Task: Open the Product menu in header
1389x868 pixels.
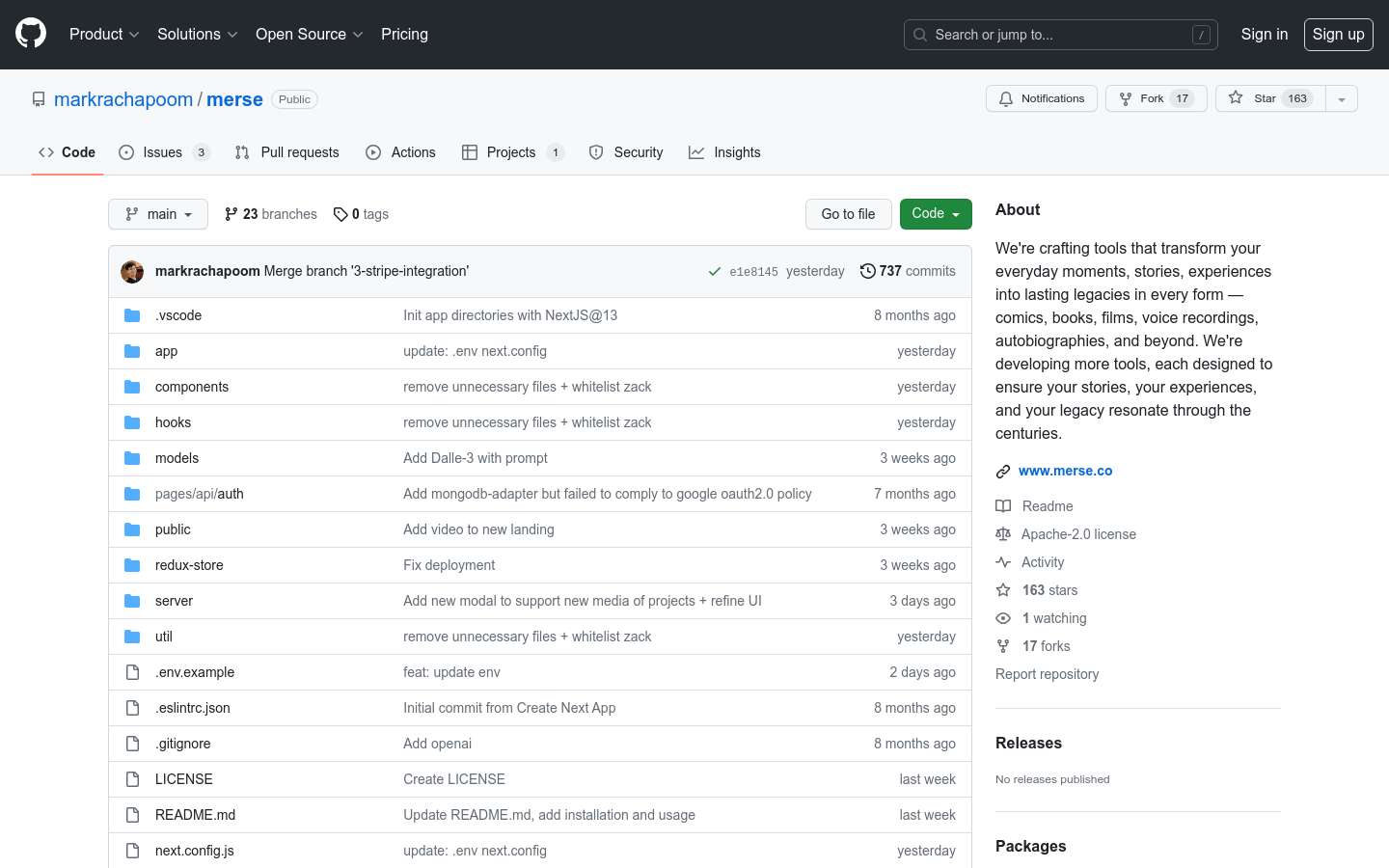Action: click(104, 34)
